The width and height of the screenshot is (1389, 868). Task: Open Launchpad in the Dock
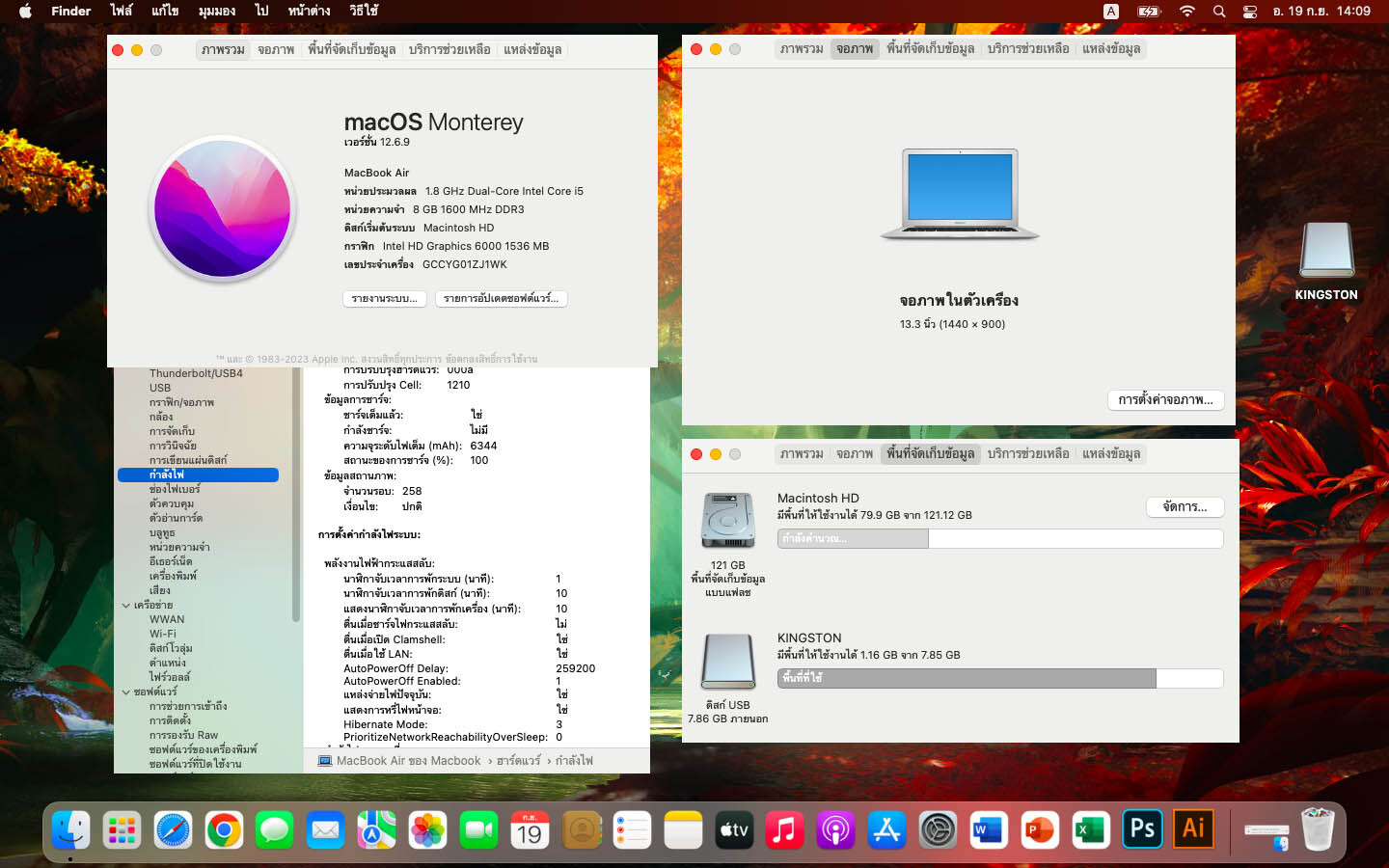point(123,829)
